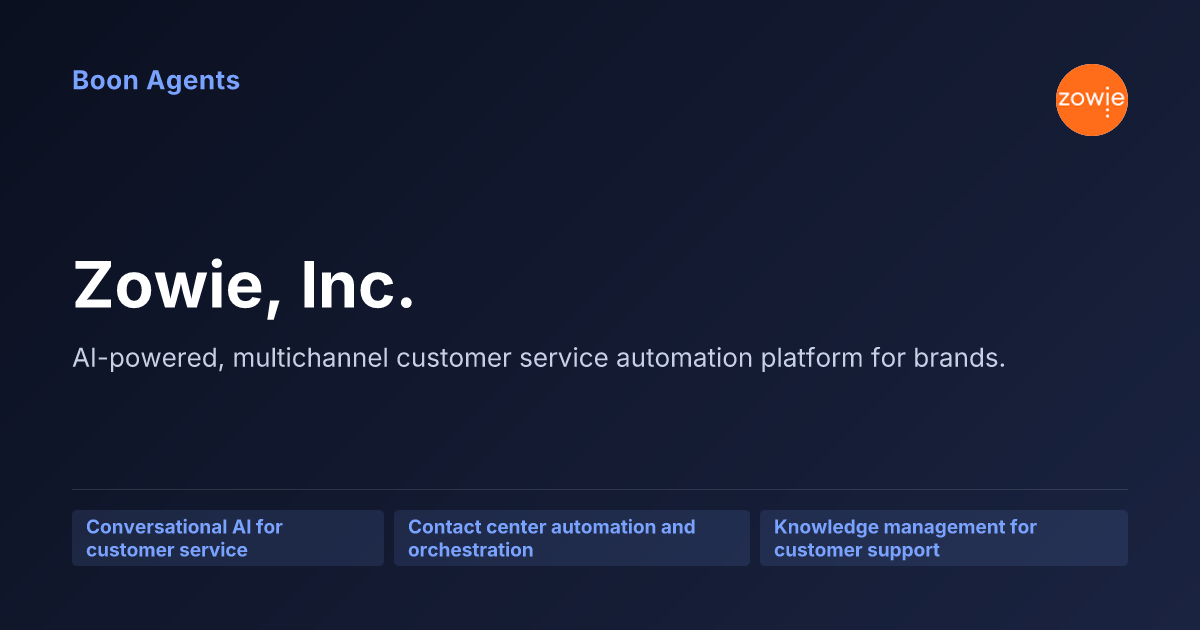Open the Conversational AI for customer service tag
The width and height of the screenshot is (1200, 630).
[x=228, y=538]
